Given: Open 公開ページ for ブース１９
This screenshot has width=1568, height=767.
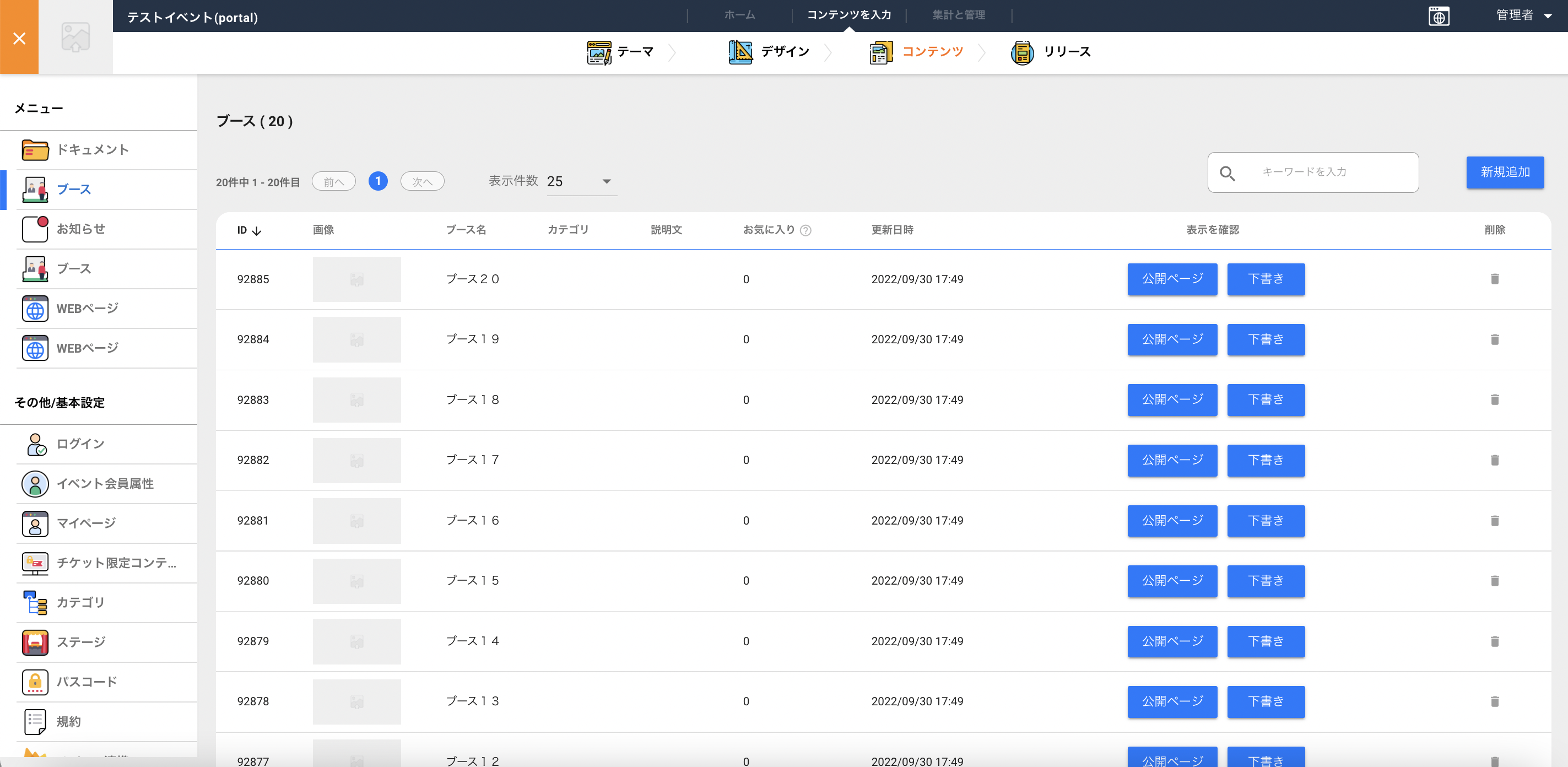Looking at the screenshot, I should [1172, 339].
